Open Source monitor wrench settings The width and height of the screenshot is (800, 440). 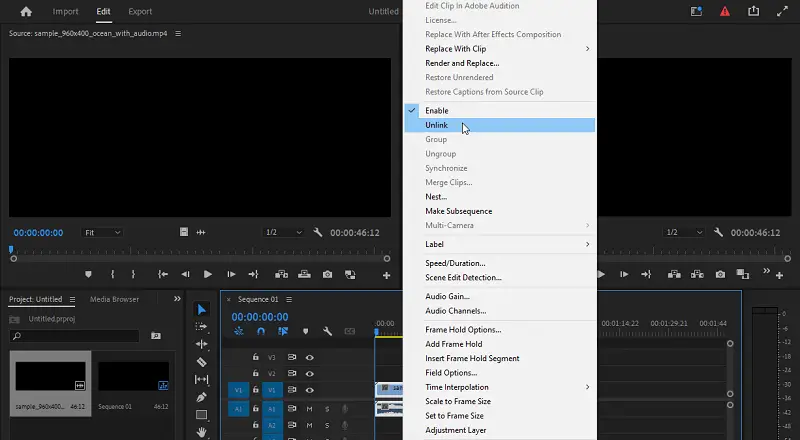click(x=317, y=232)
